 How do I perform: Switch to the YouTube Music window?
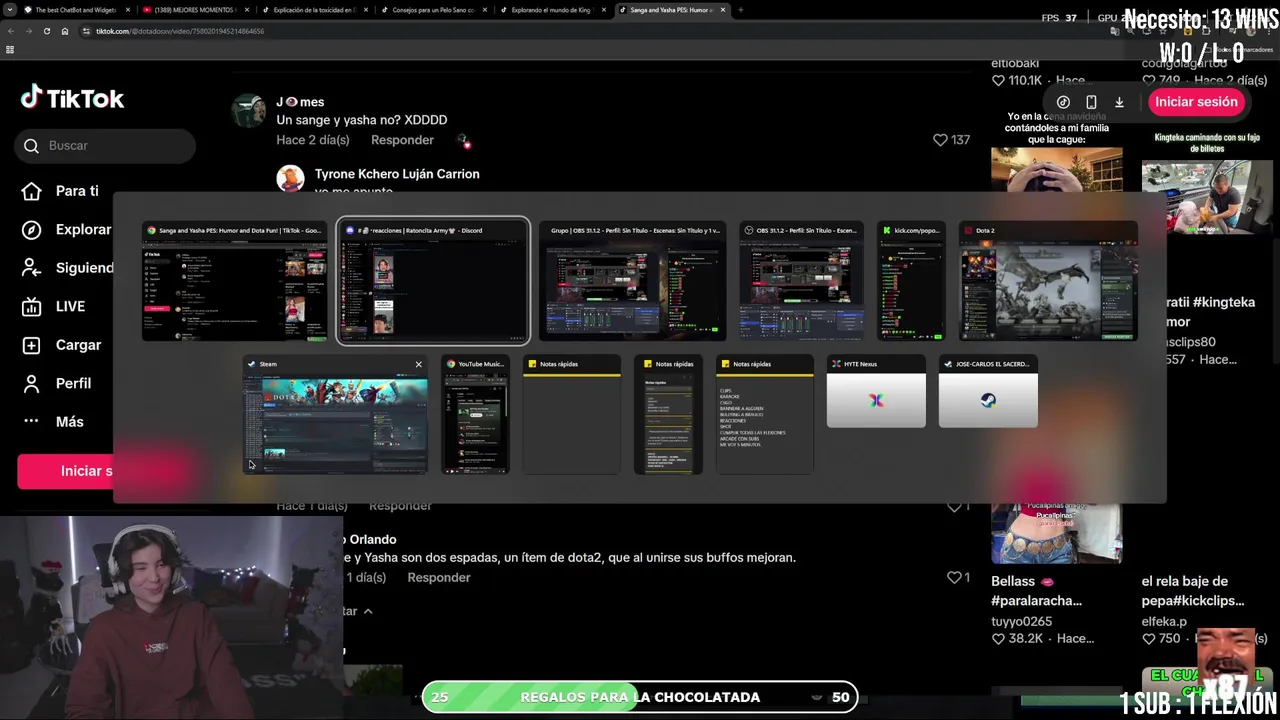point(476,415)
